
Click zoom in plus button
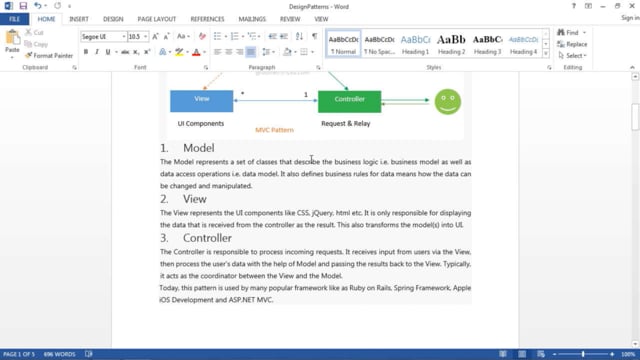612,354
